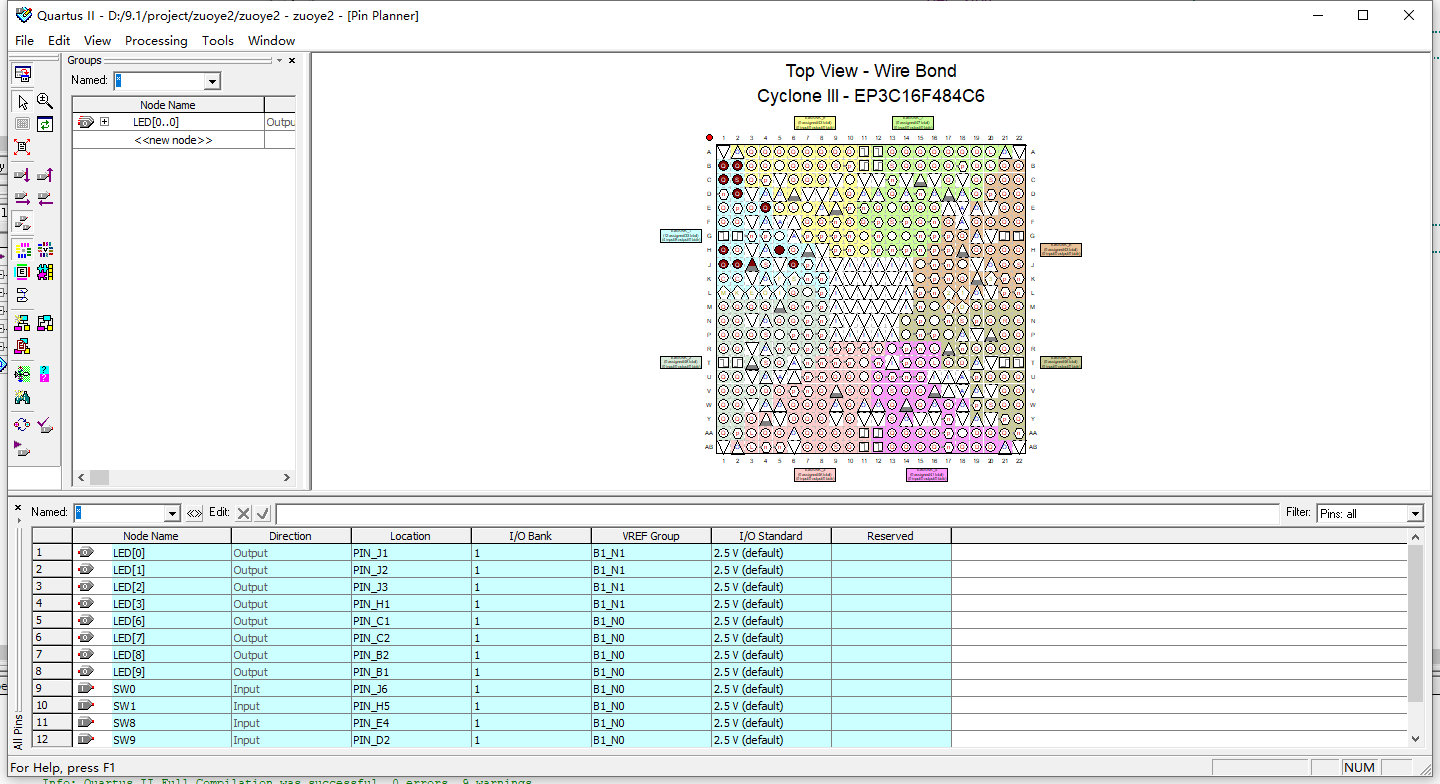Open the File menu
Viewport: 1440px width, 784px height.
(24, 41)
